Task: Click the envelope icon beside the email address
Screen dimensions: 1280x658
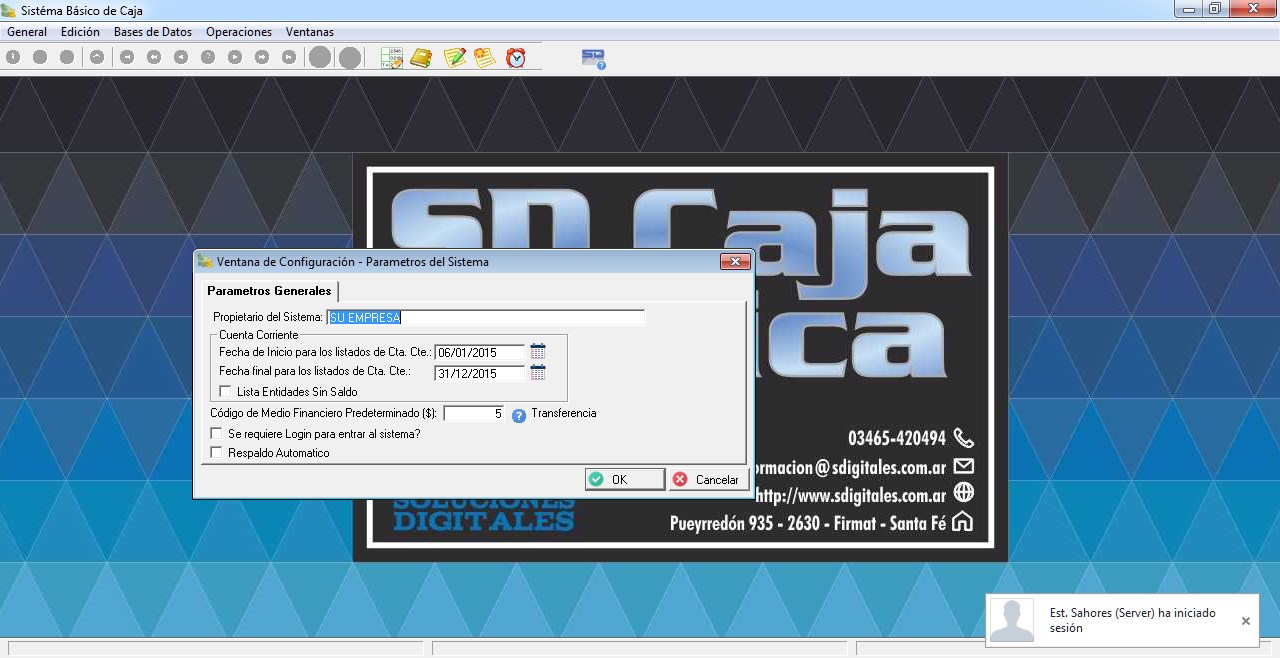Action: [963, 466]
